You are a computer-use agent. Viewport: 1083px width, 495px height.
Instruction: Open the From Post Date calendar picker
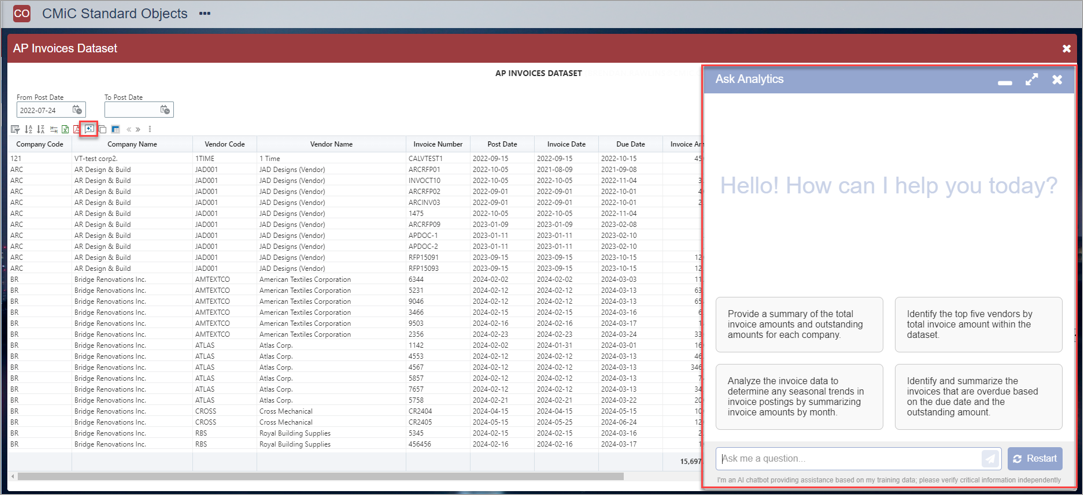(77, 110)
